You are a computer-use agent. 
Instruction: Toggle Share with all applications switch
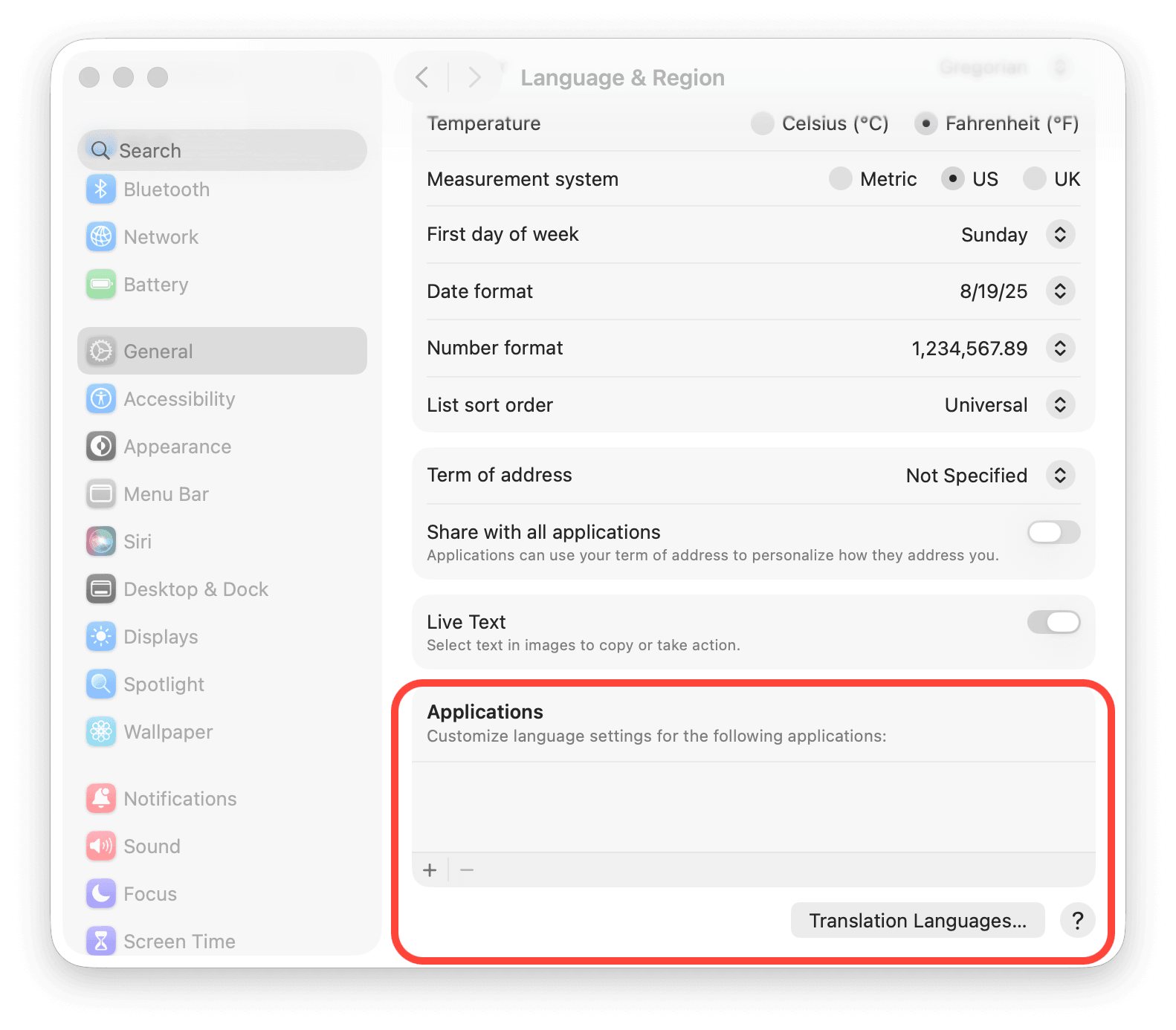(1053, 532)
